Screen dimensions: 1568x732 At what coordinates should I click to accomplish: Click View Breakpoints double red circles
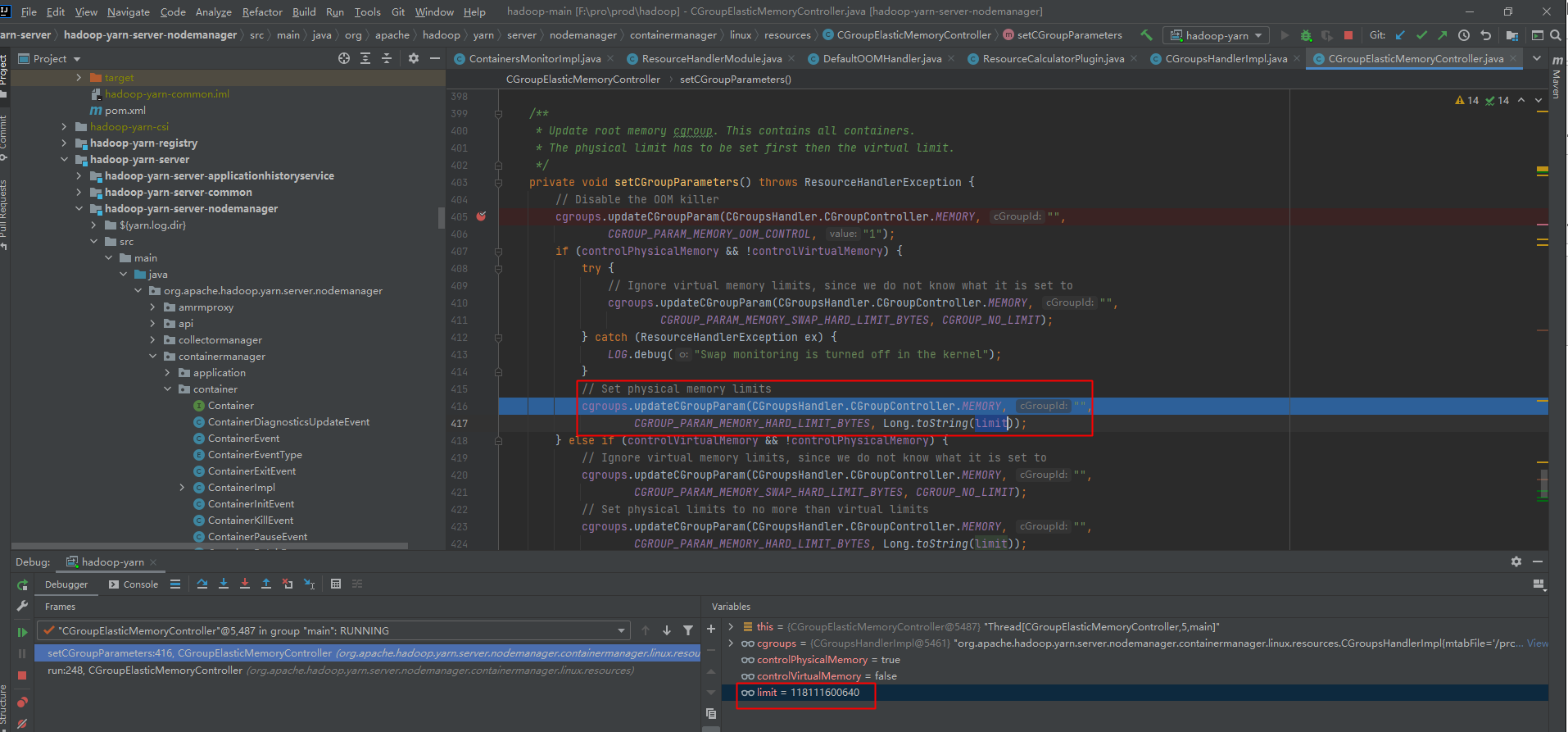[x=22, y=702]
